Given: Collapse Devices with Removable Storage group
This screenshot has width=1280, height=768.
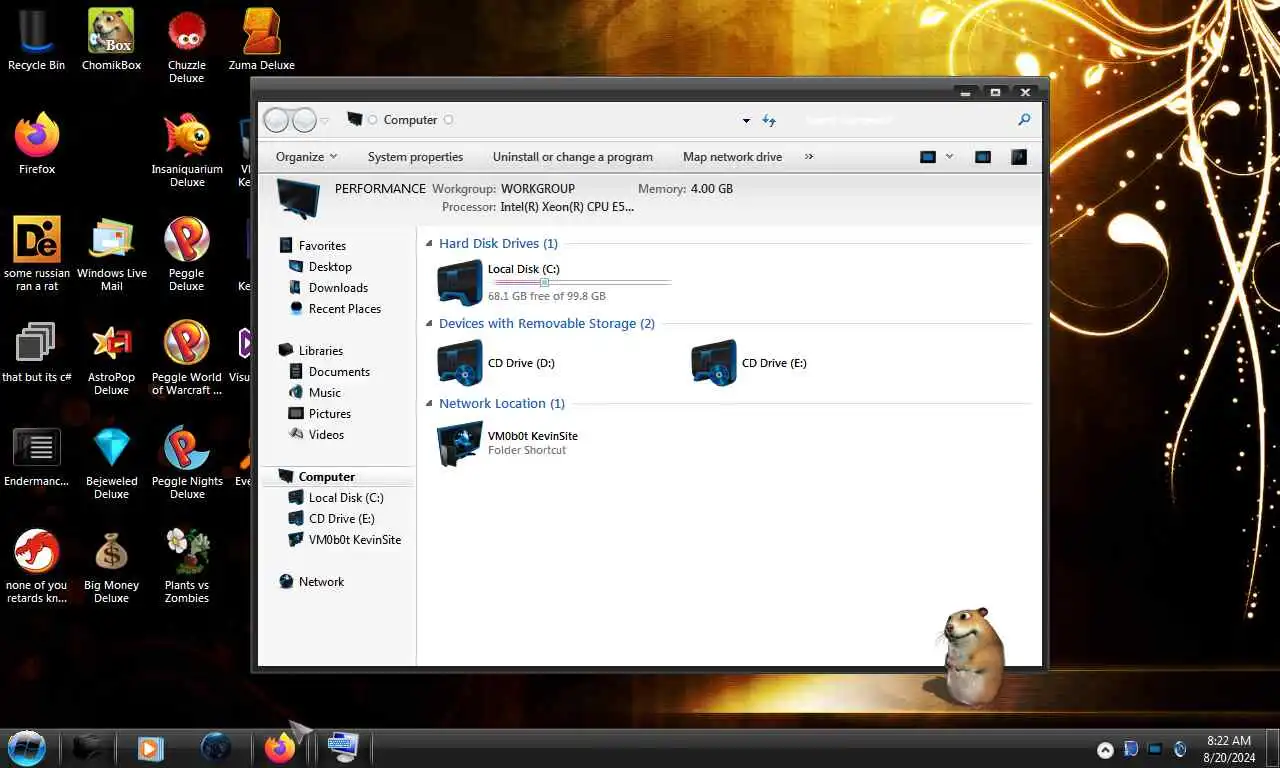Looking at the screenshot, I should (x=430, y=324).
